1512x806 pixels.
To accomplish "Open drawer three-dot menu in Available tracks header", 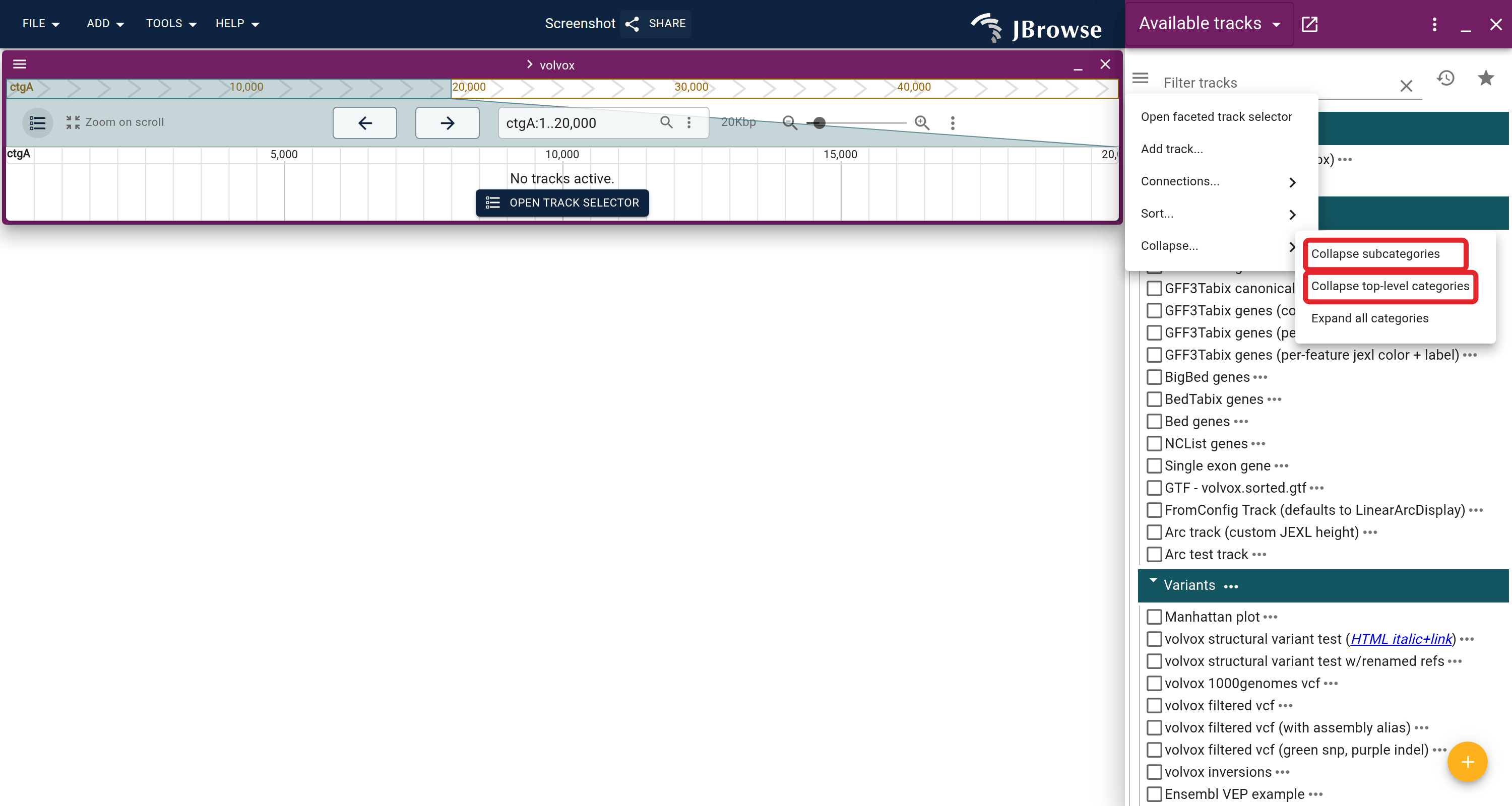I will [x=1434, y=24].
